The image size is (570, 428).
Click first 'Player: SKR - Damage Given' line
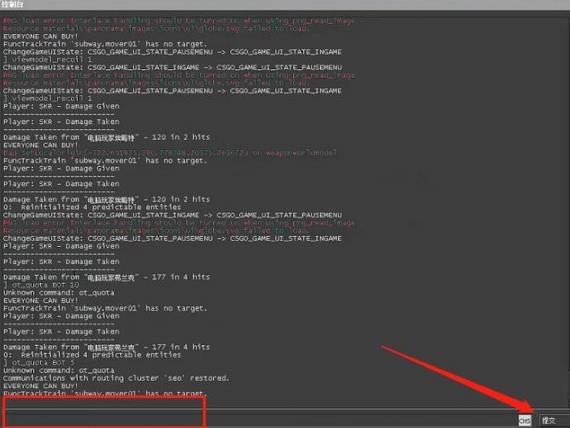(61, 106)
